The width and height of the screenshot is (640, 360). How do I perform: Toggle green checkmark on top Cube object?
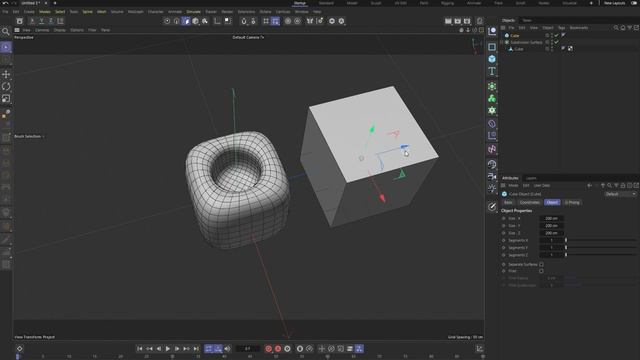click(556, 36)
